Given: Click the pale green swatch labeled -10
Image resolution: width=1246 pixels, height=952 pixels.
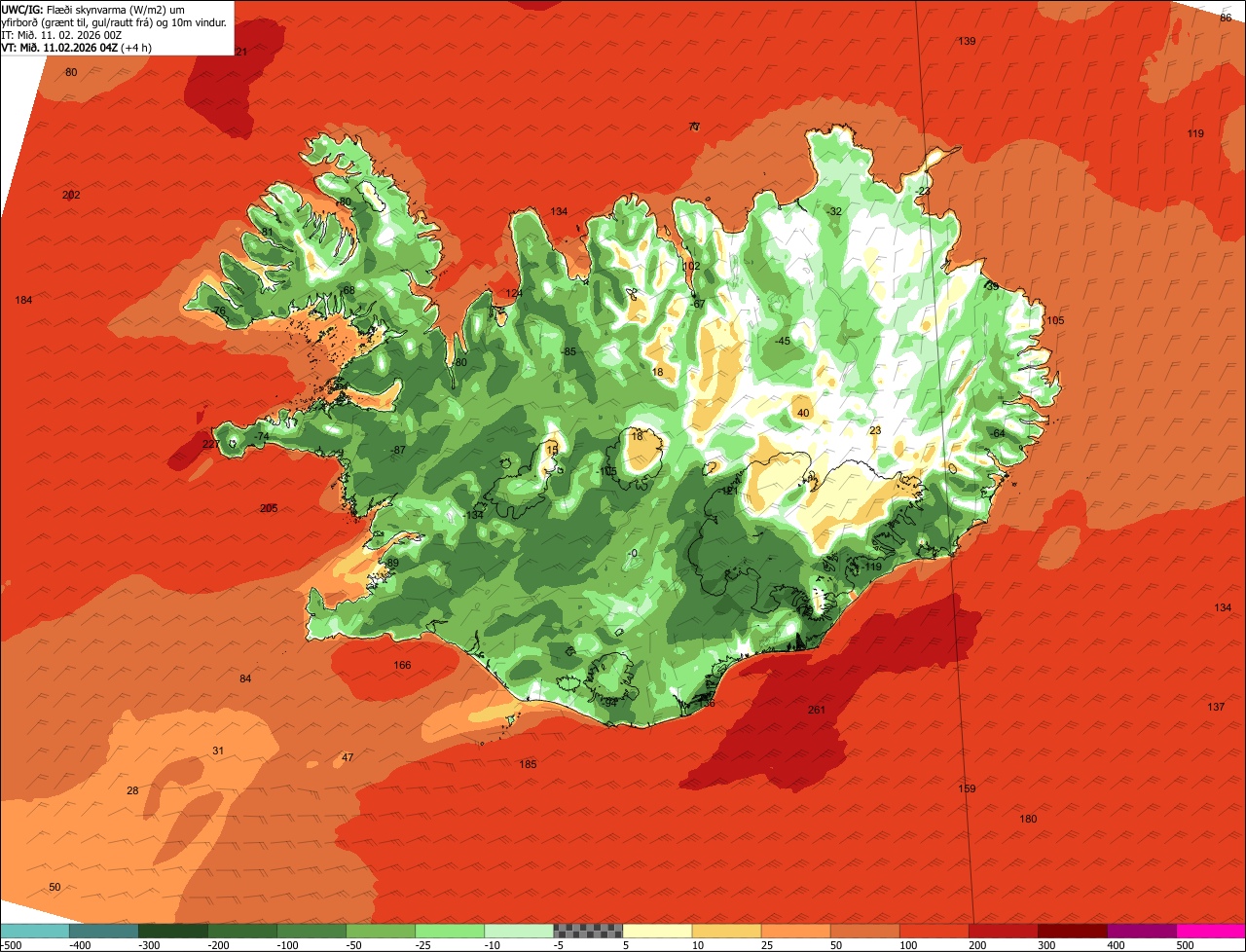Looking at the screenshot, I should pyautogui.click(x=518, y=930).
